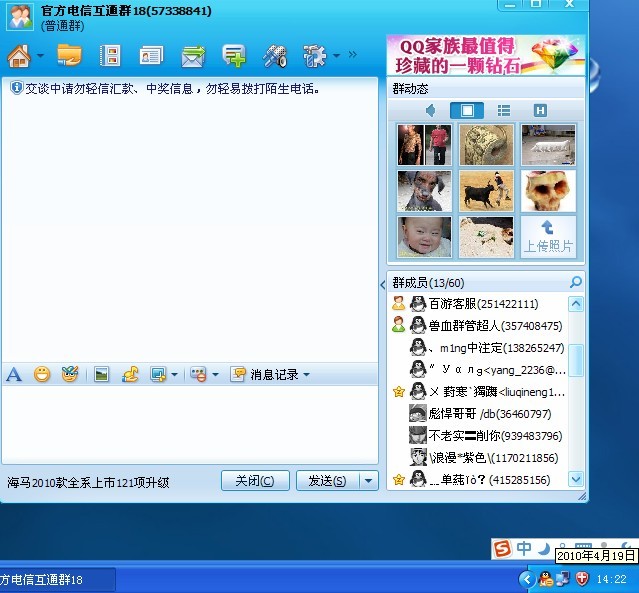Click the send picture icon in chat toolbar
Image resolution: width=639 pixels, height=593 pixels.
coord(101,374)
